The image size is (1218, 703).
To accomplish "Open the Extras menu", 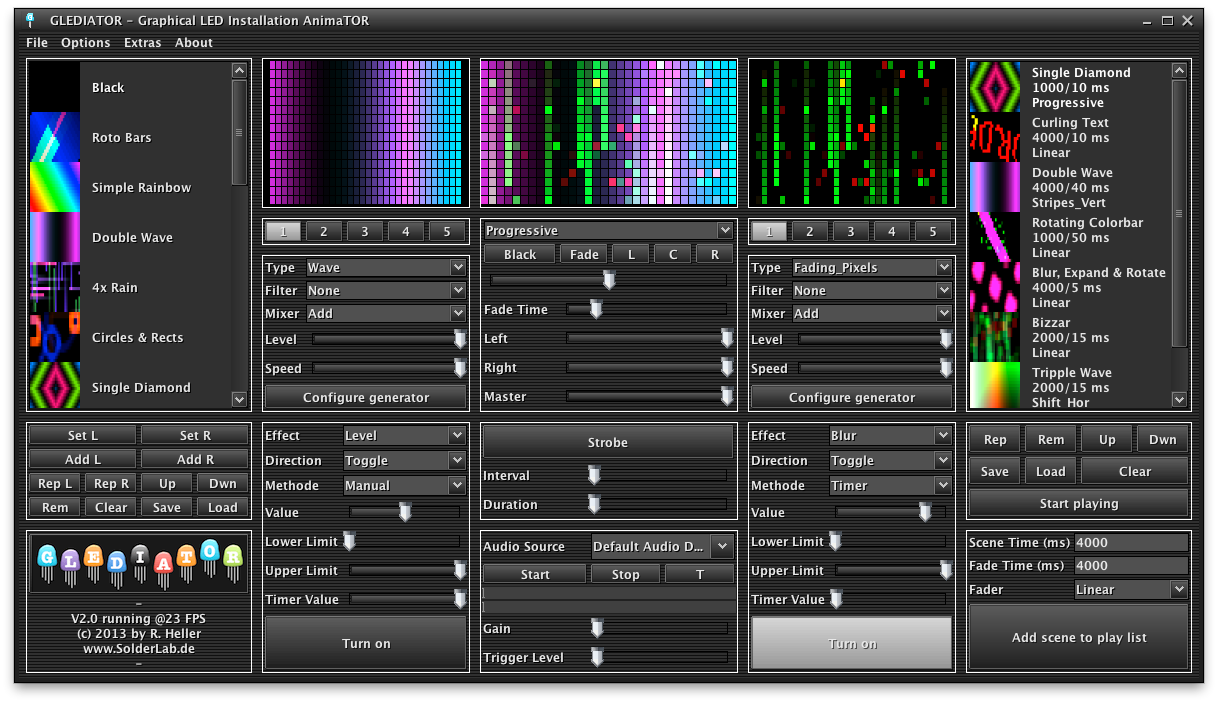I will [142, 43].
